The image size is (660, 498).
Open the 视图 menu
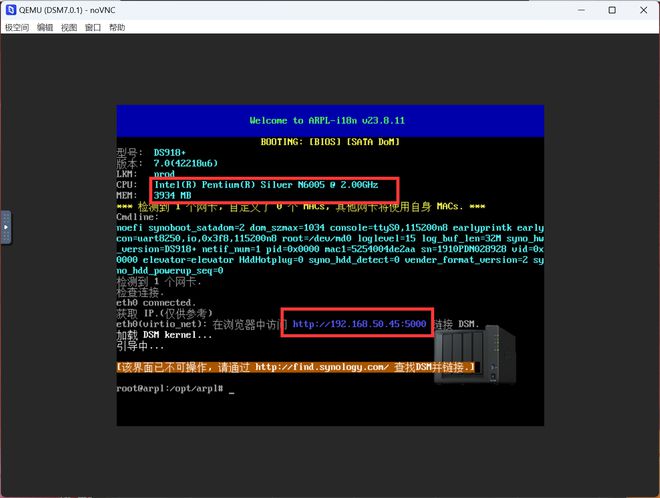coord(69,28)
